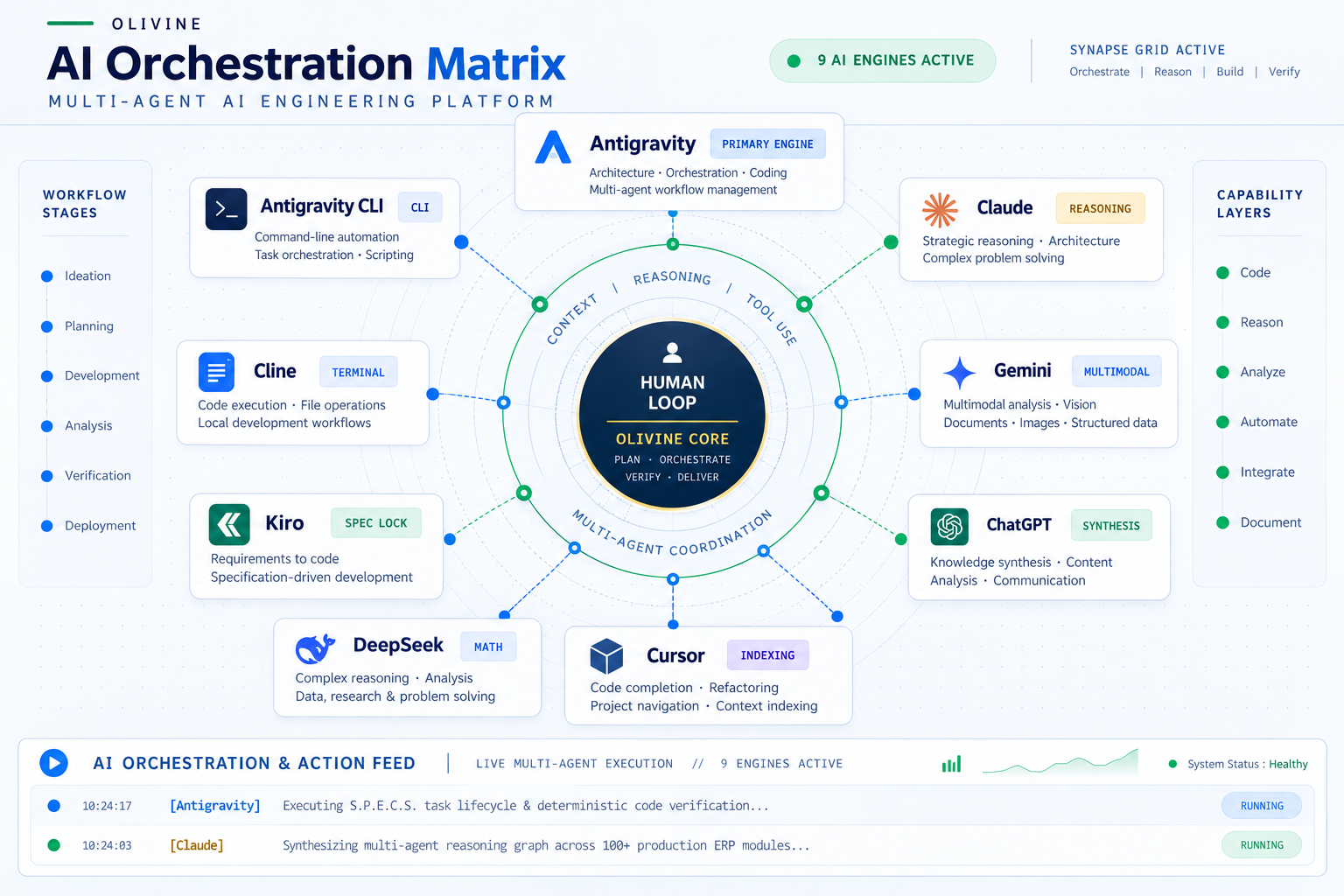Toggle the Document capability layer
The height and width of the screenshot is (896, 1344).
click(1259, 522)
